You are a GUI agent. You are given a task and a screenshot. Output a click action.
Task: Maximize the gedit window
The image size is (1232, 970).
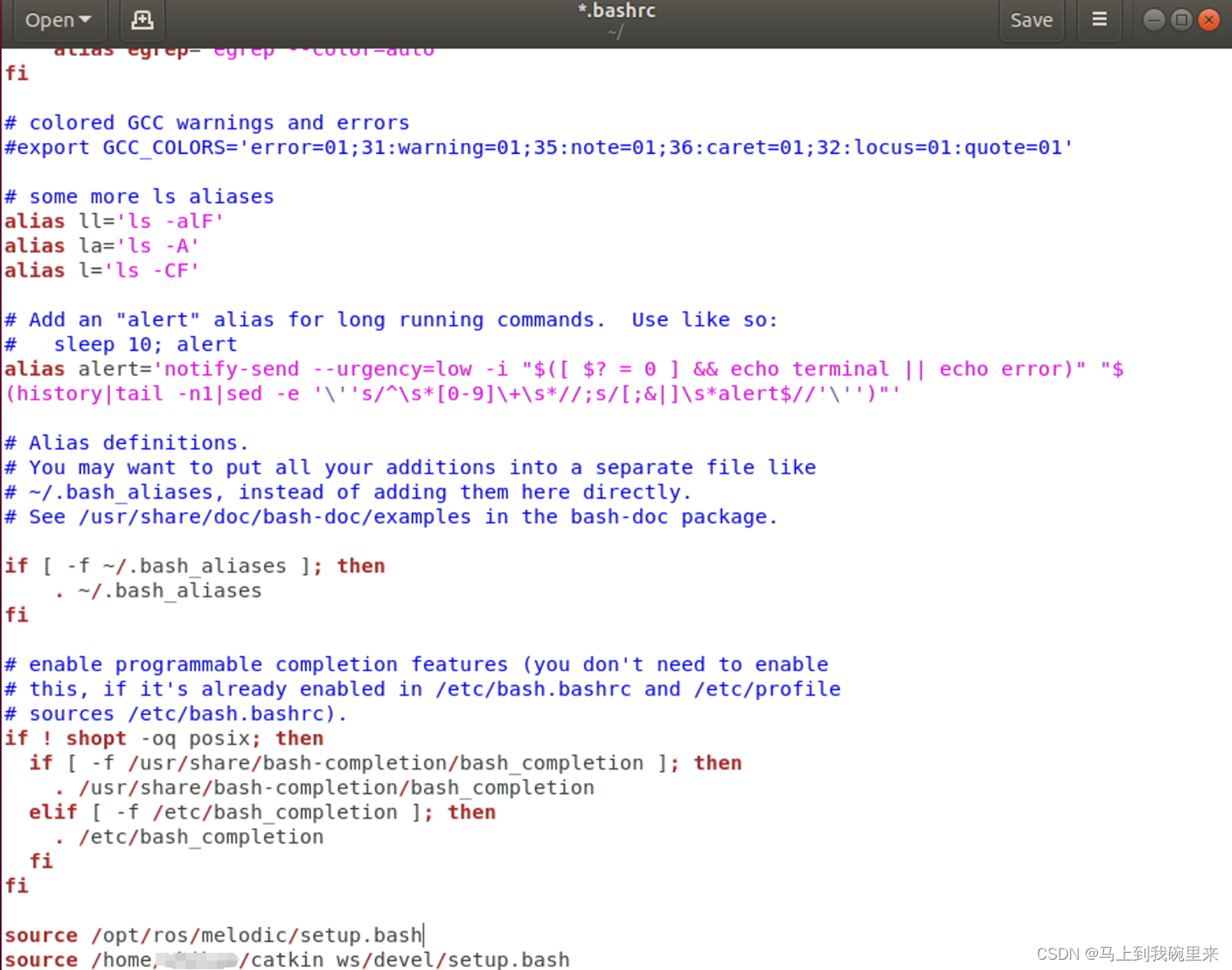[x=1182, y=20]
